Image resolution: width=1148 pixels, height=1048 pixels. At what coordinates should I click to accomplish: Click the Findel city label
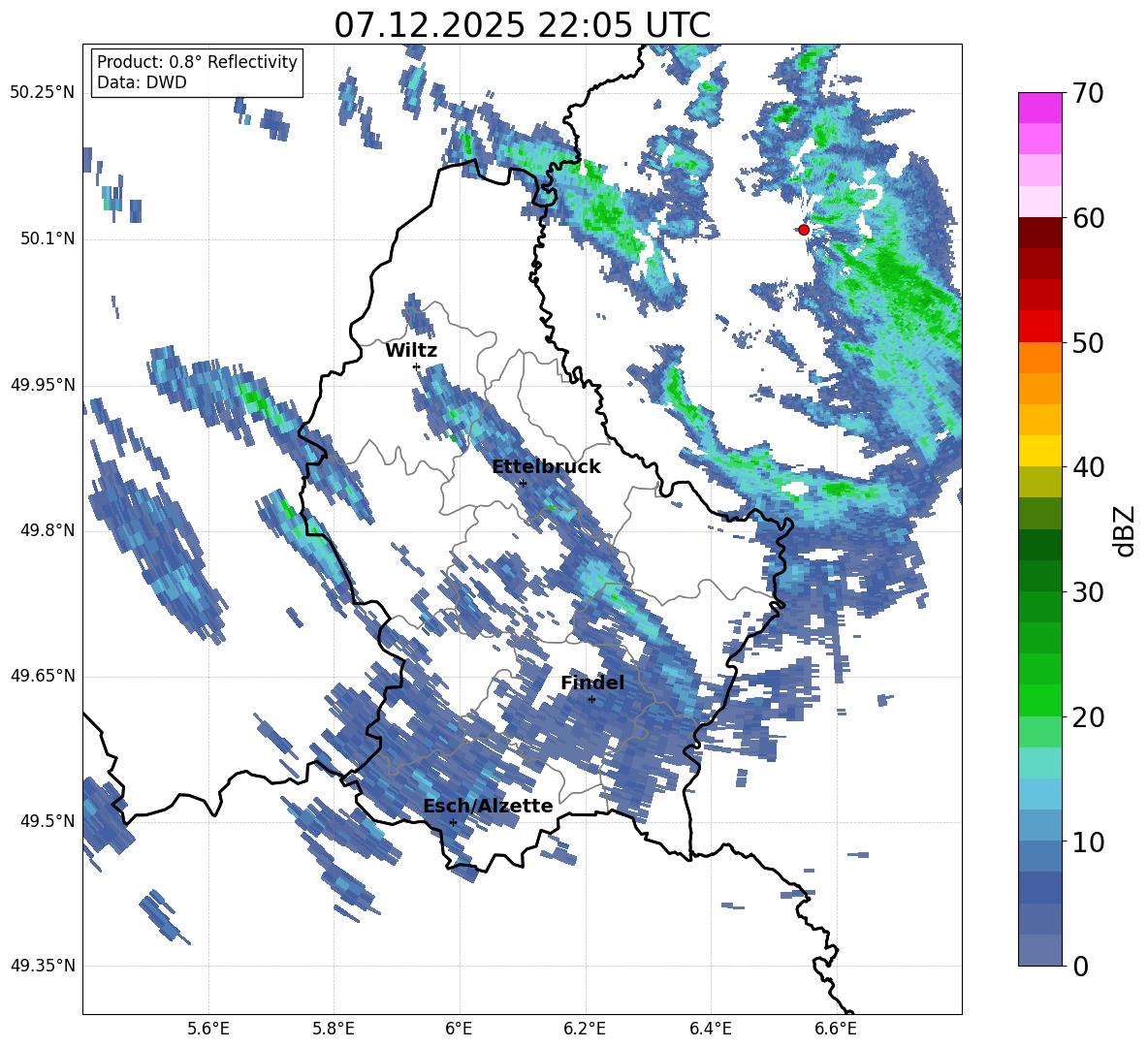pyautogui.click(x=592, y=683)
